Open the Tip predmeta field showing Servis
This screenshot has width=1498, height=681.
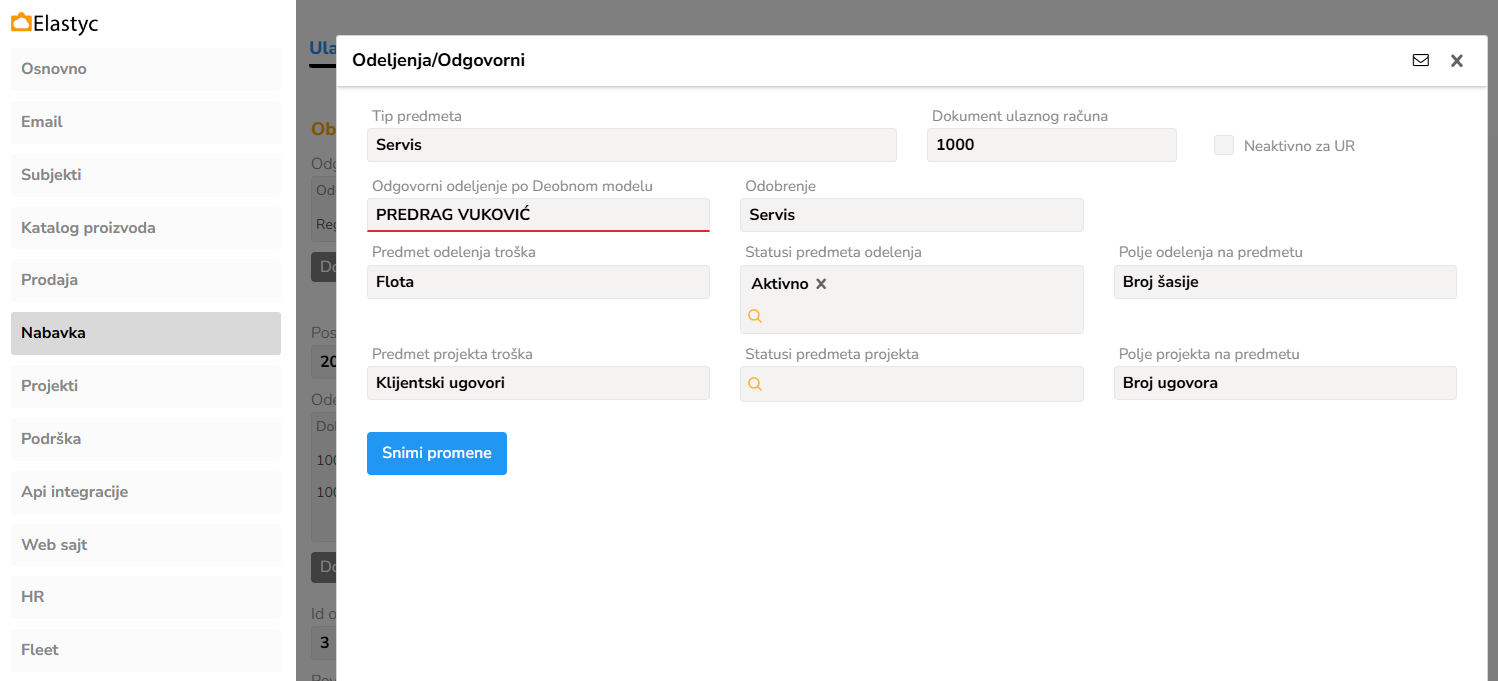(x=631, y=145)
